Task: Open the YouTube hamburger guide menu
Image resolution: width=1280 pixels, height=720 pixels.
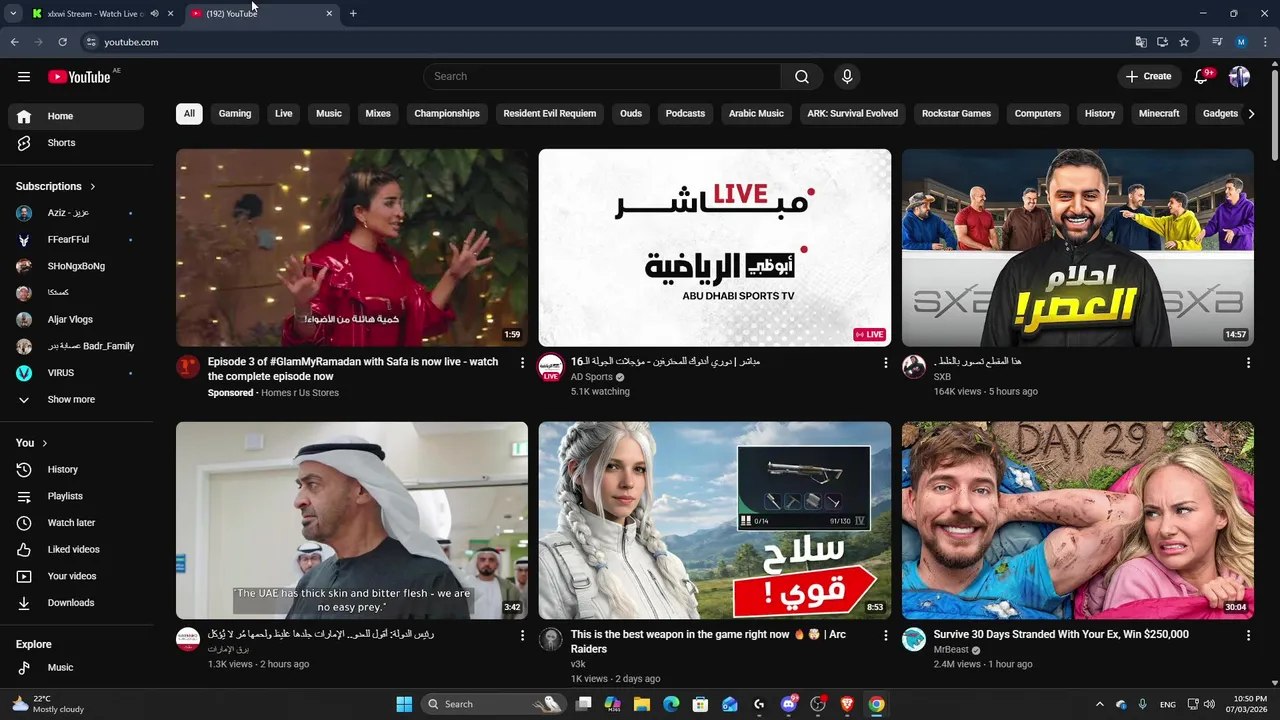Action: click(x=24, y=76)
